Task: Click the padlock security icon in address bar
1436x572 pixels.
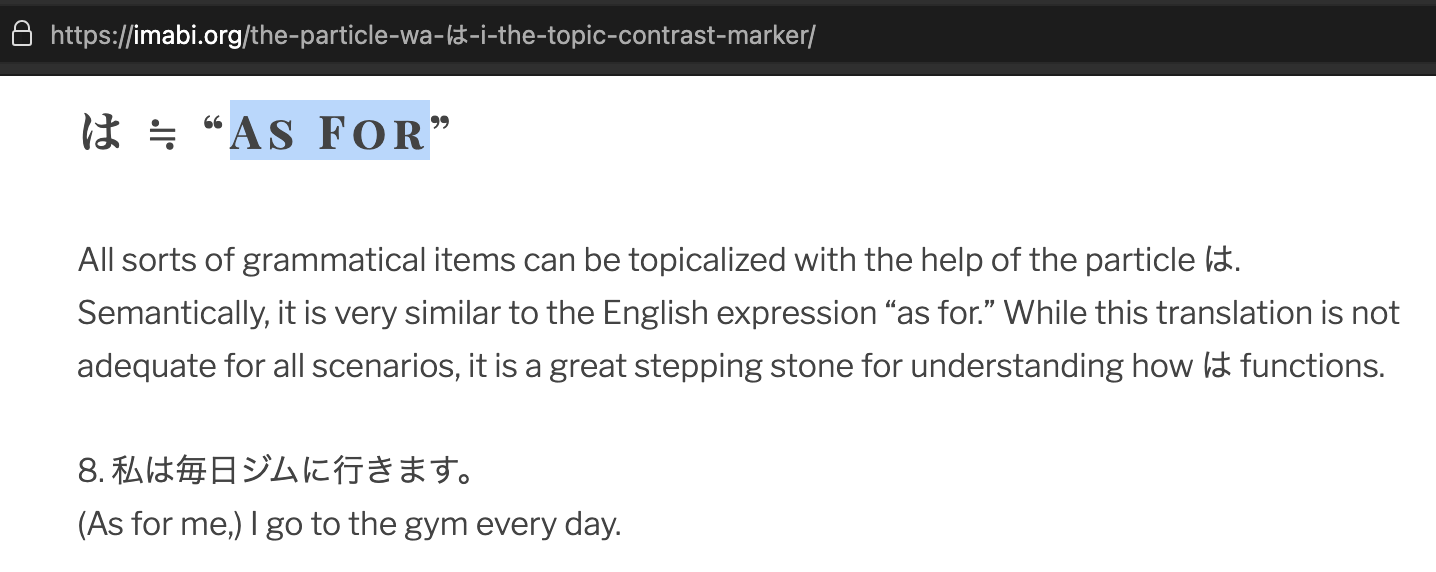Action: coord(22,35)
